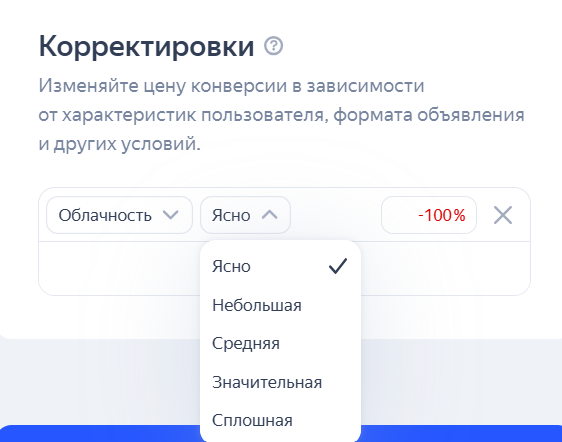This screenshot has height=442, width=562.
Task: Click the down chevron in Облачность selector
Action: pos(170,215)
